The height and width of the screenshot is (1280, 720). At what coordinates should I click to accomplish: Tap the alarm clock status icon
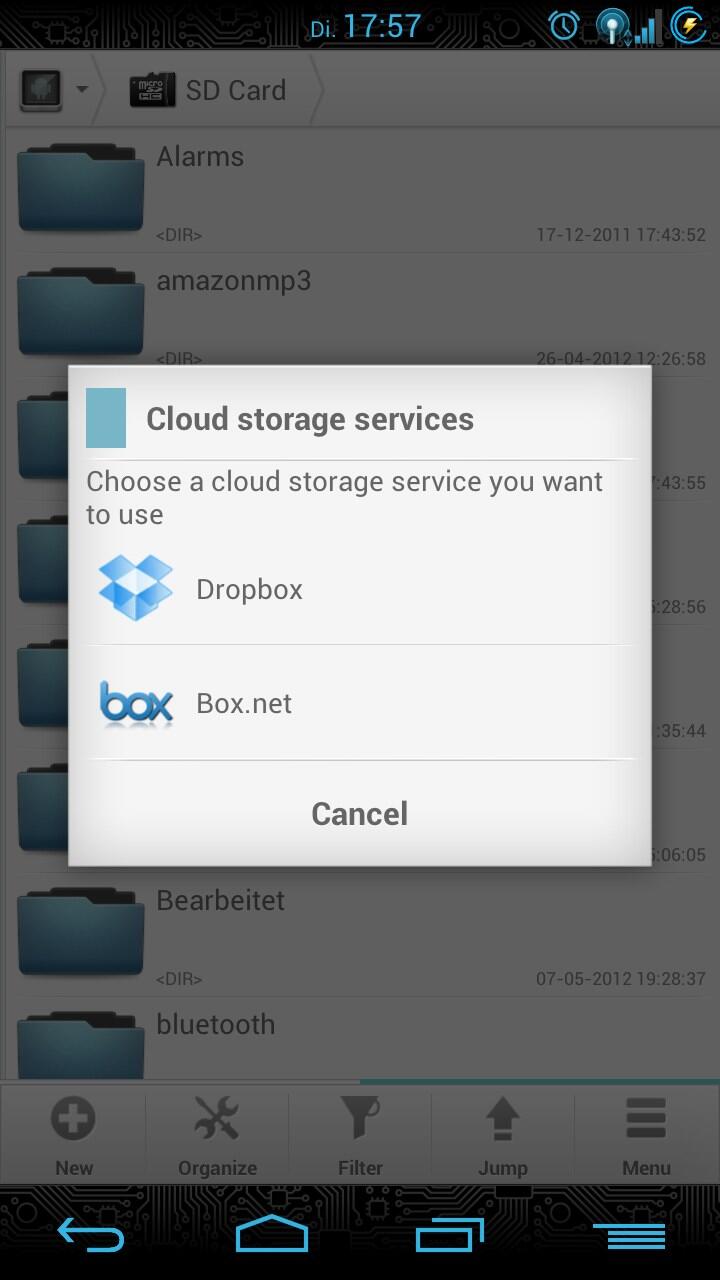pos(564,26)
